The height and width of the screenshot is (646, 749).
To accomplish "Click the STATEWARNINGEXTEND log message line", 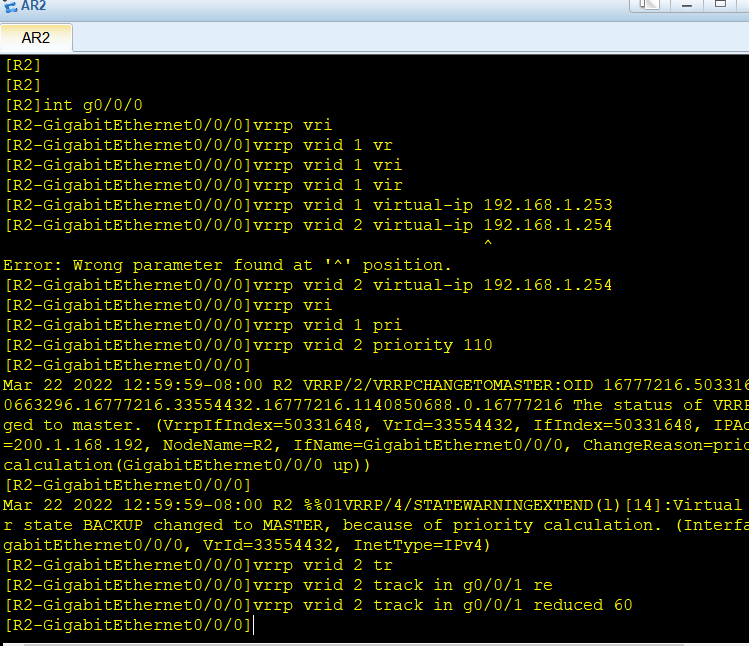I will 374,505.
